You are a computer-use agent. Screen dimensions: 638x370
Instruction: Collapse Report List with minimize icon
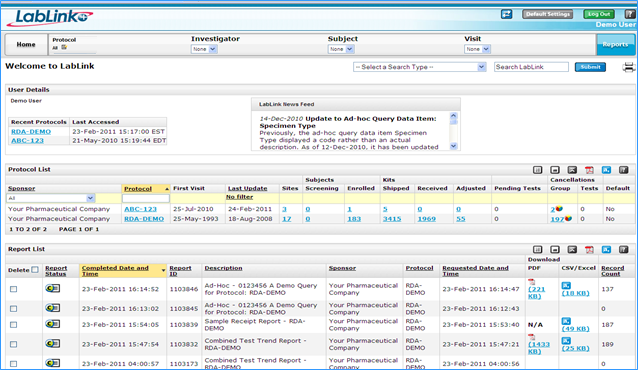pyautogui.click(x=555, y=249)
